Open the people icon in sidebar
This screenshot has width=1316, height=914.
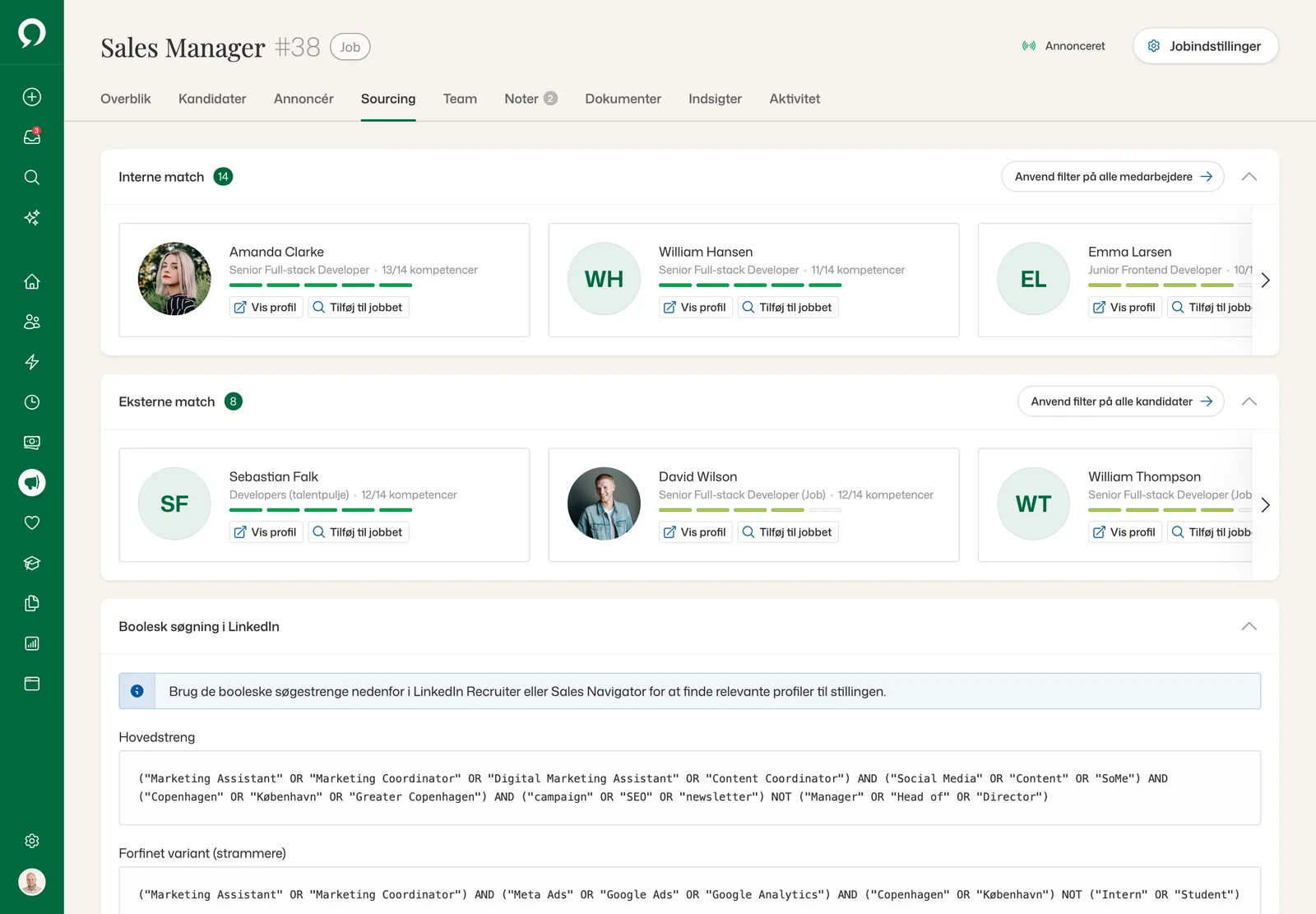pos(32,322)
